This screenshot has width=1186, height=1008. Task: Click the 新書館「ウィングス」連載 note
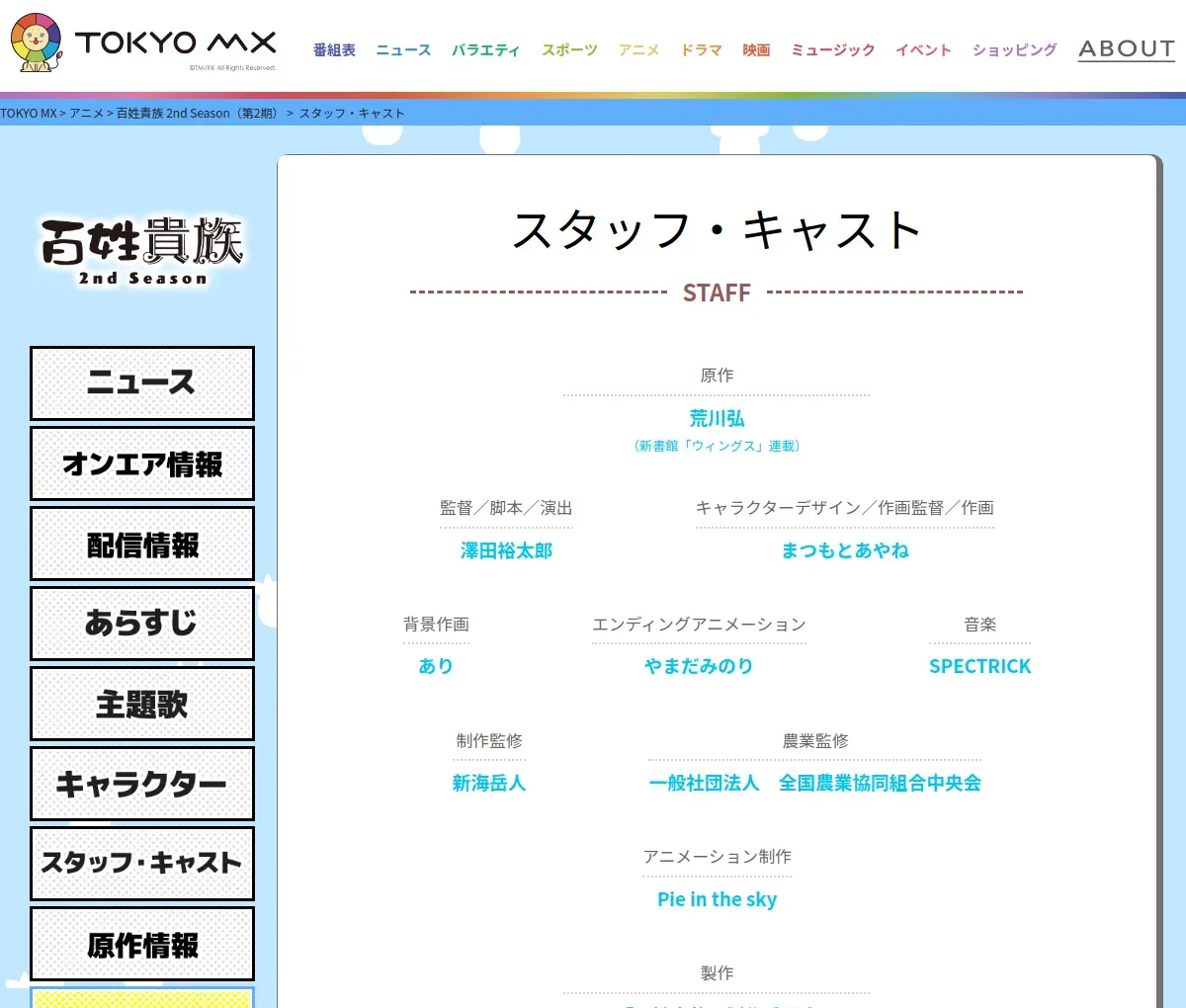[x=717, y=446]
